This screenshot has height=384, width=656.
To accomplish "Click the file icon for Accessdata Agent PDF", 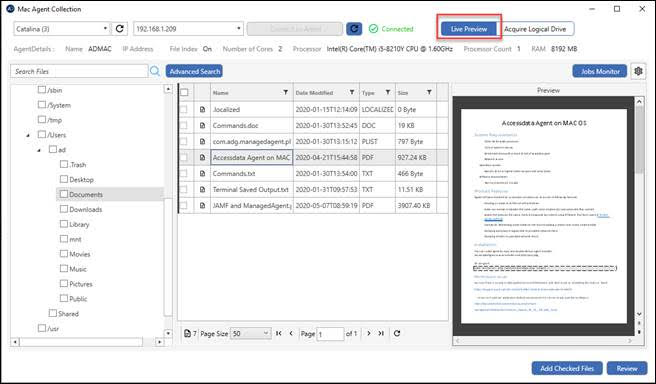I will (202, 158).
